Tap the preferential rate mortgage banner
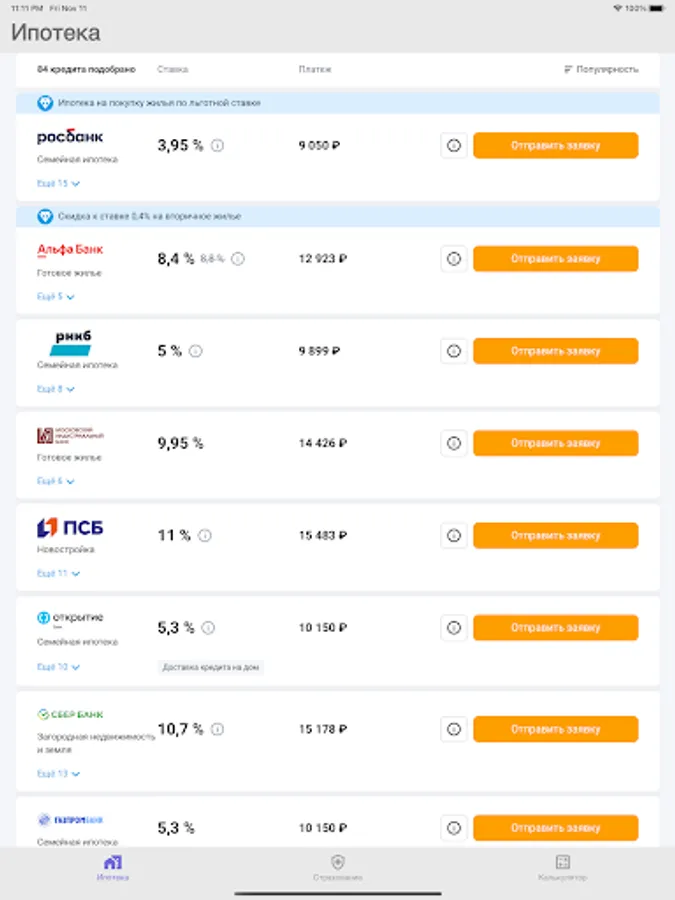This screenshot has height=900, width=675. pyautogui.click(x=337, y=103)
